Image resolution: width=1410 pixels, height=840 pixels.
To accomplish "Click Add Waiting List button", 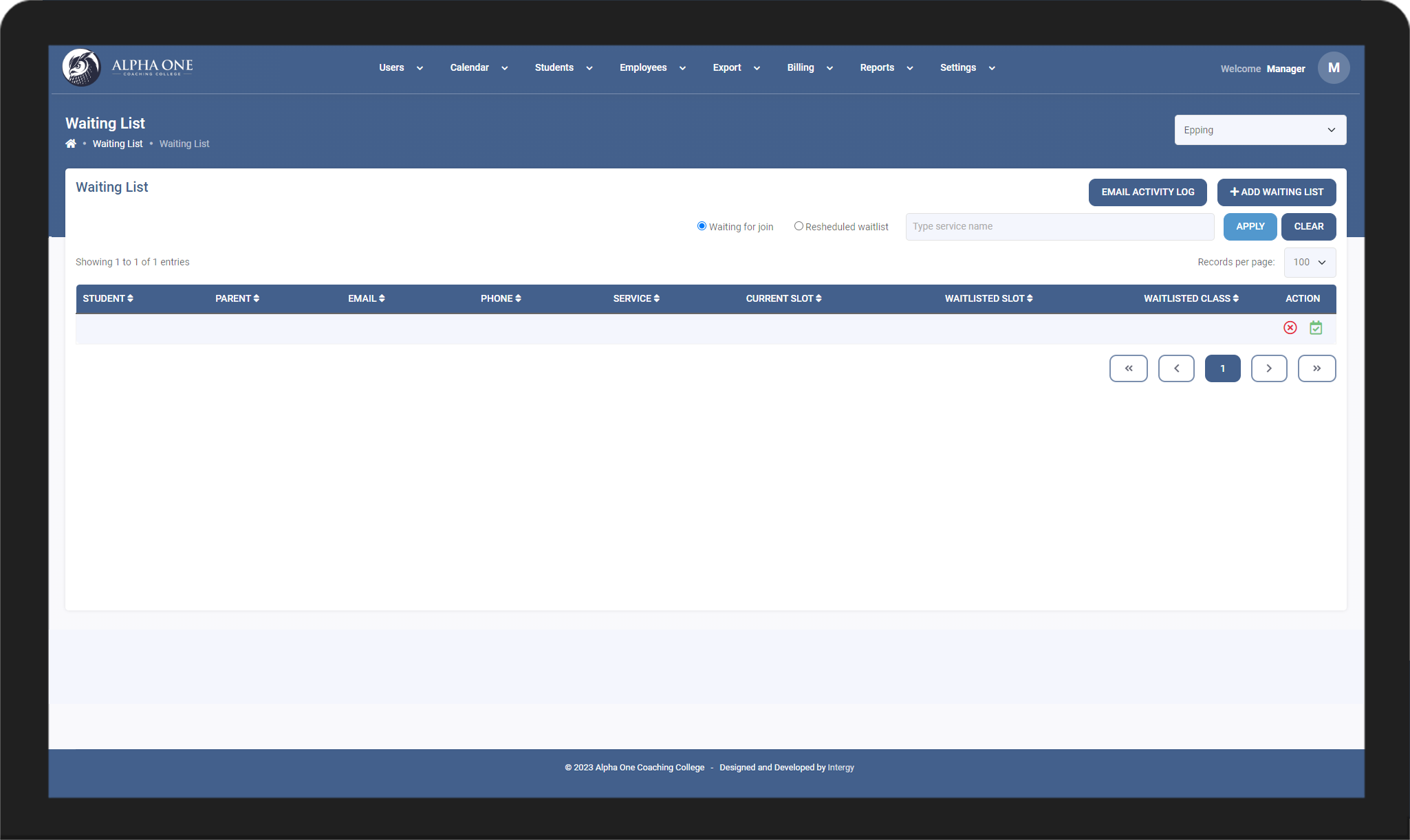I will tap(1277, 192).
